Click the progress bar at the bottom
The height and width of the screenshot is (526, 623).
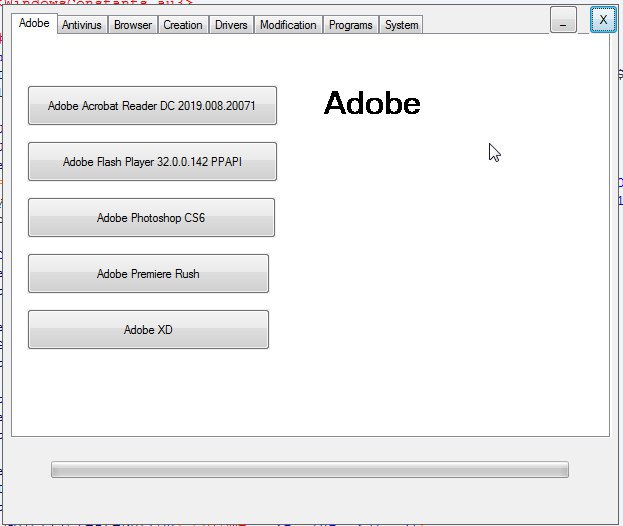tap(310, 470)
